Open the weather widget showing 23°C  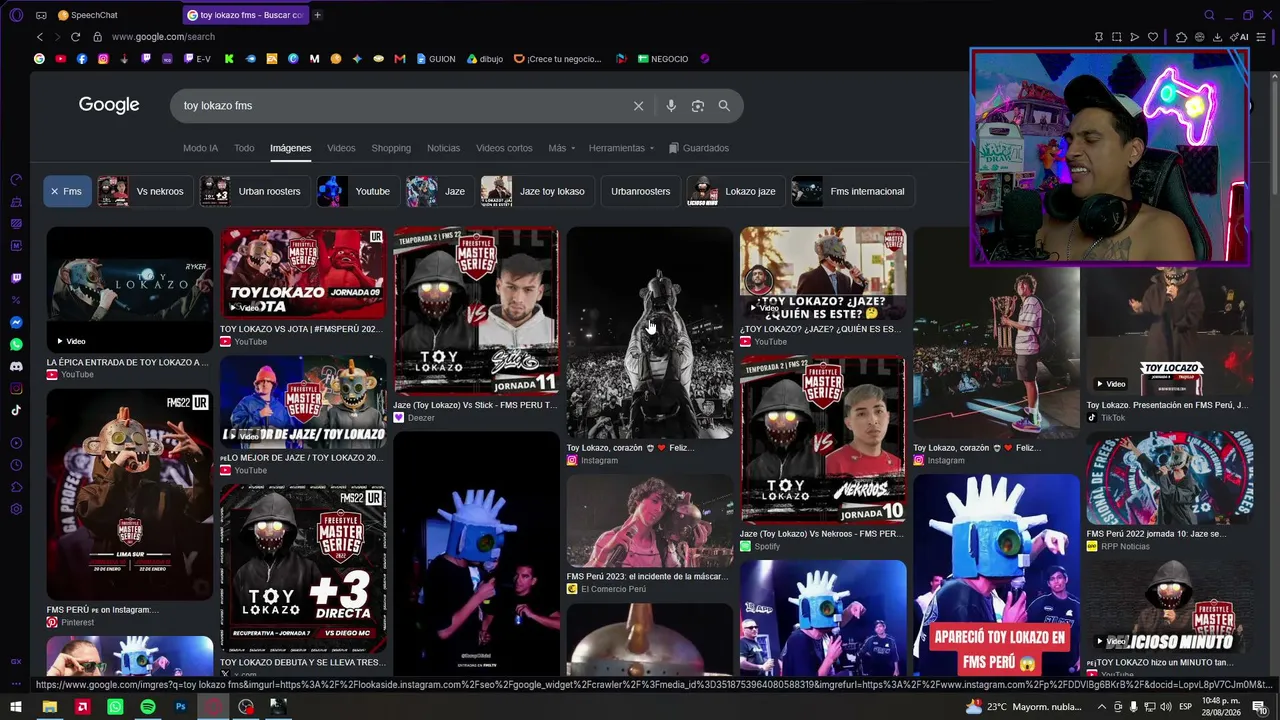click(1025, 707)
